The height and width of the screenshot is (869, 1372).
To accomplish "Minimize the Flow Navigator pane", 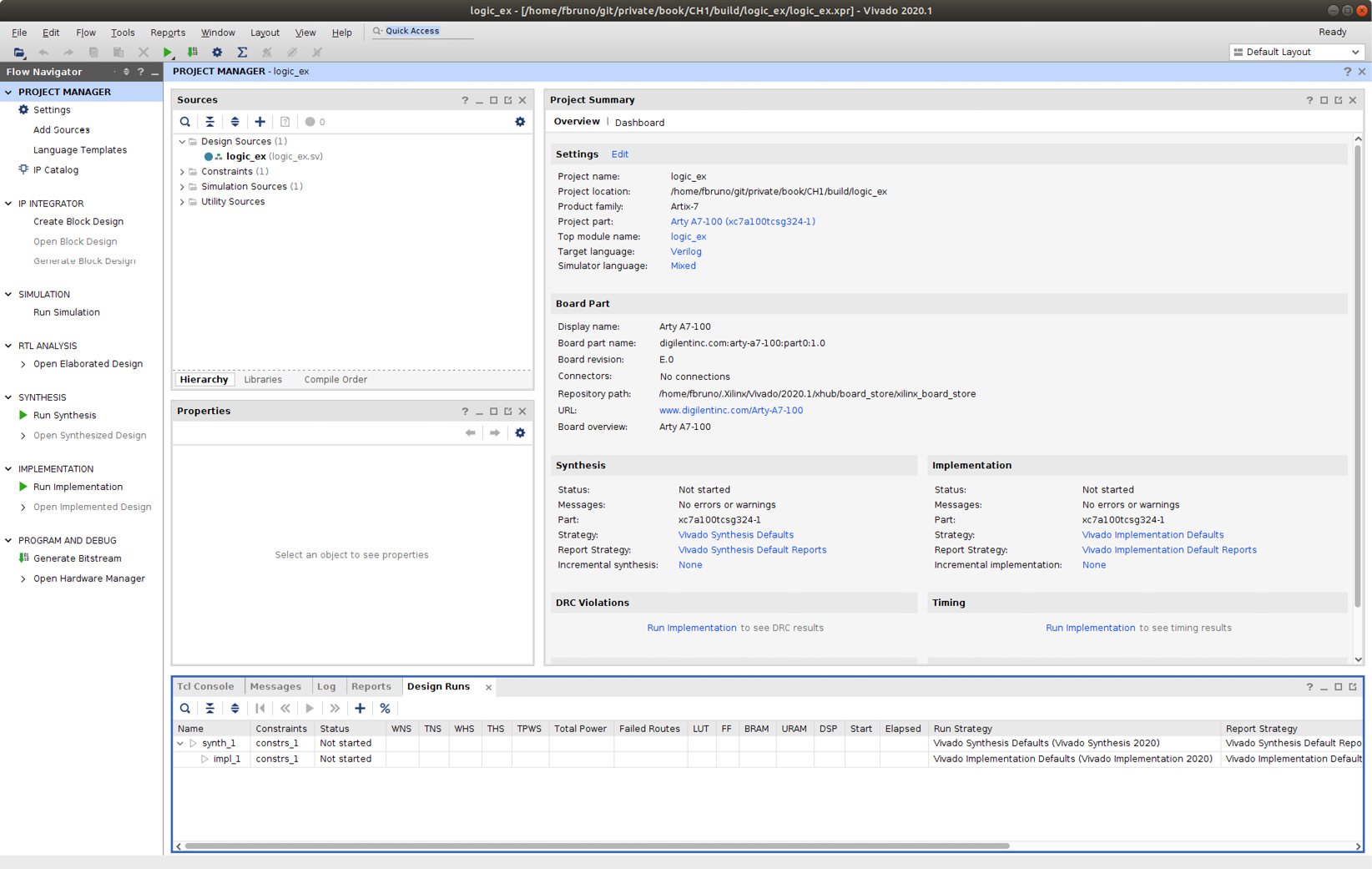I will [154, 72].
